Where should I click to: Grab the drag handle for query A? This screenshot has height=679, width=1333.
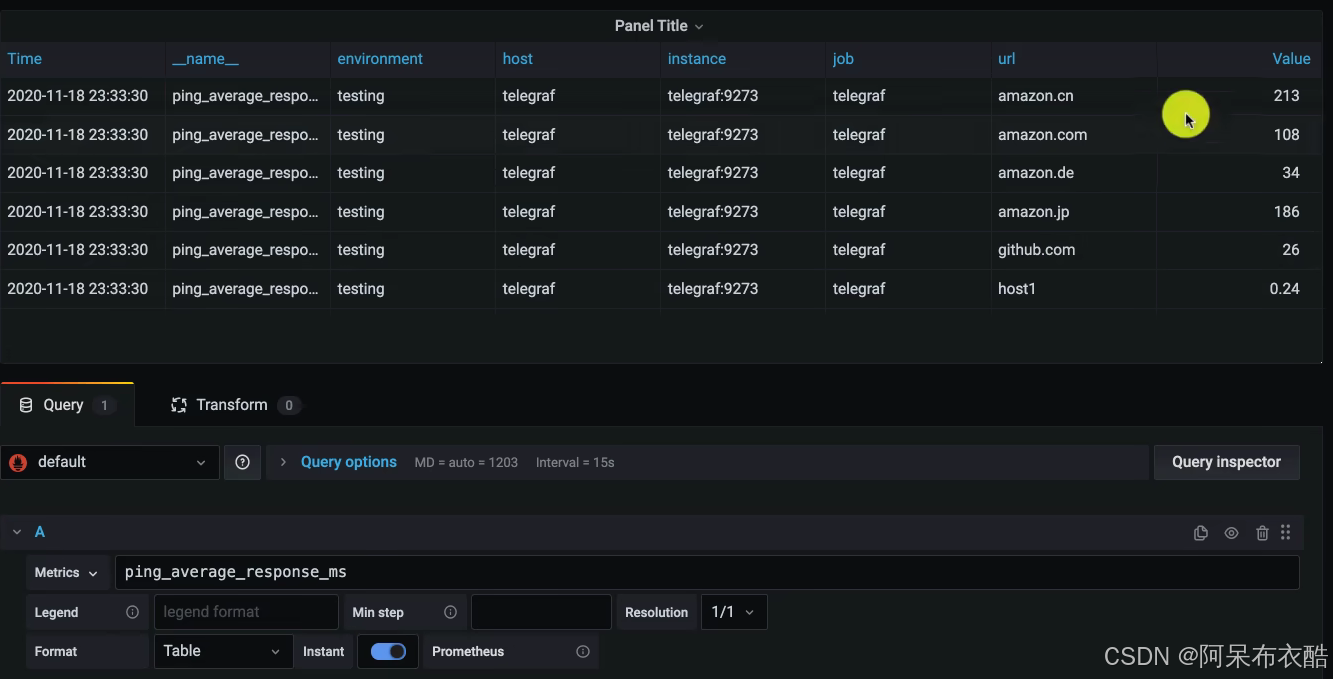(1286, 532)
